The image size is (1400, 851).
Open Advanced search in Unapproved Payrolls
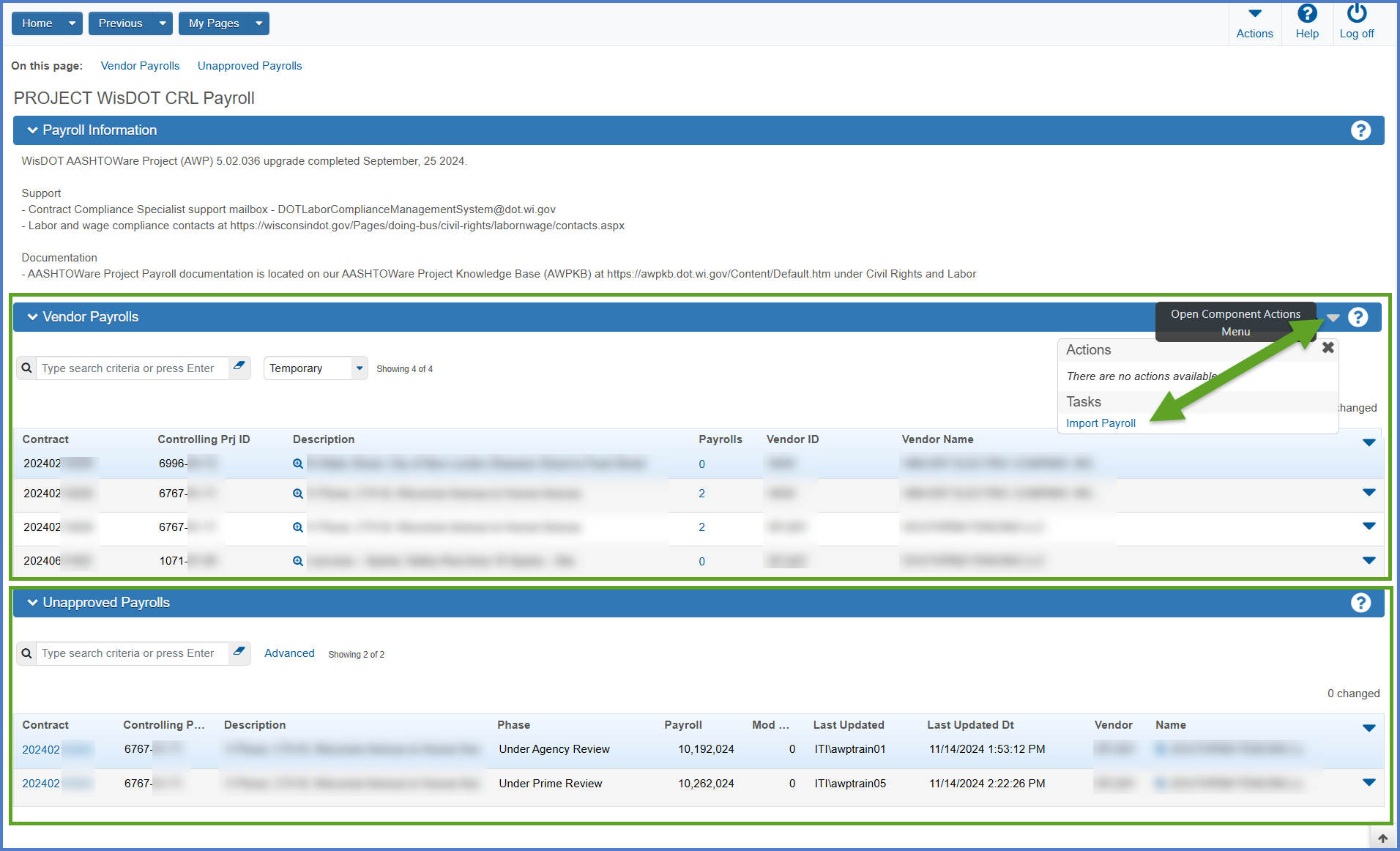tap(289, 653)
